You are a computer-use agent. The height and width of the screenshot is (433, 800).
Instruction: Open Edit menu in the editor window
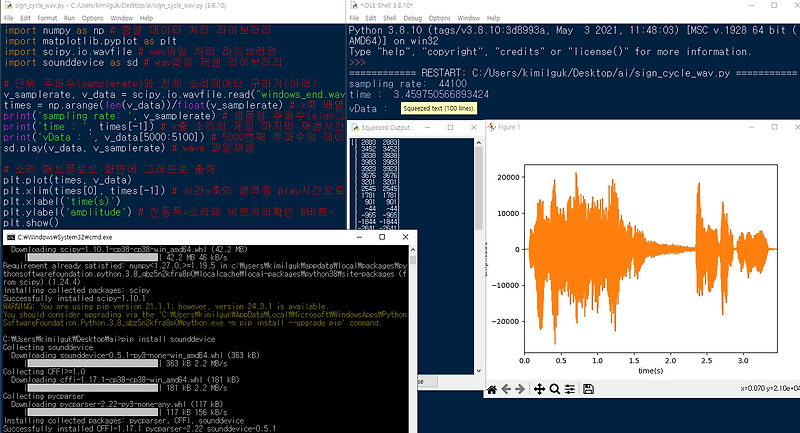25,18
